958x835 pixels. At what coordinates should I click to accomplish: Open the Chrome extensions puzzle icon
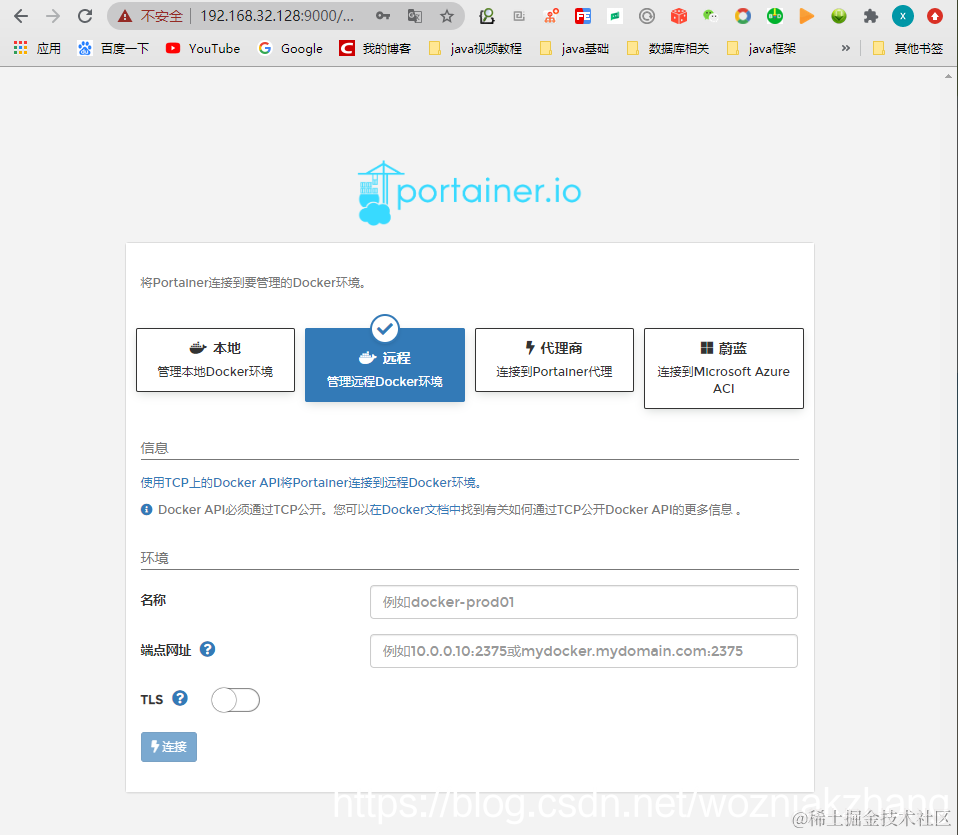[x=871, y=16]
